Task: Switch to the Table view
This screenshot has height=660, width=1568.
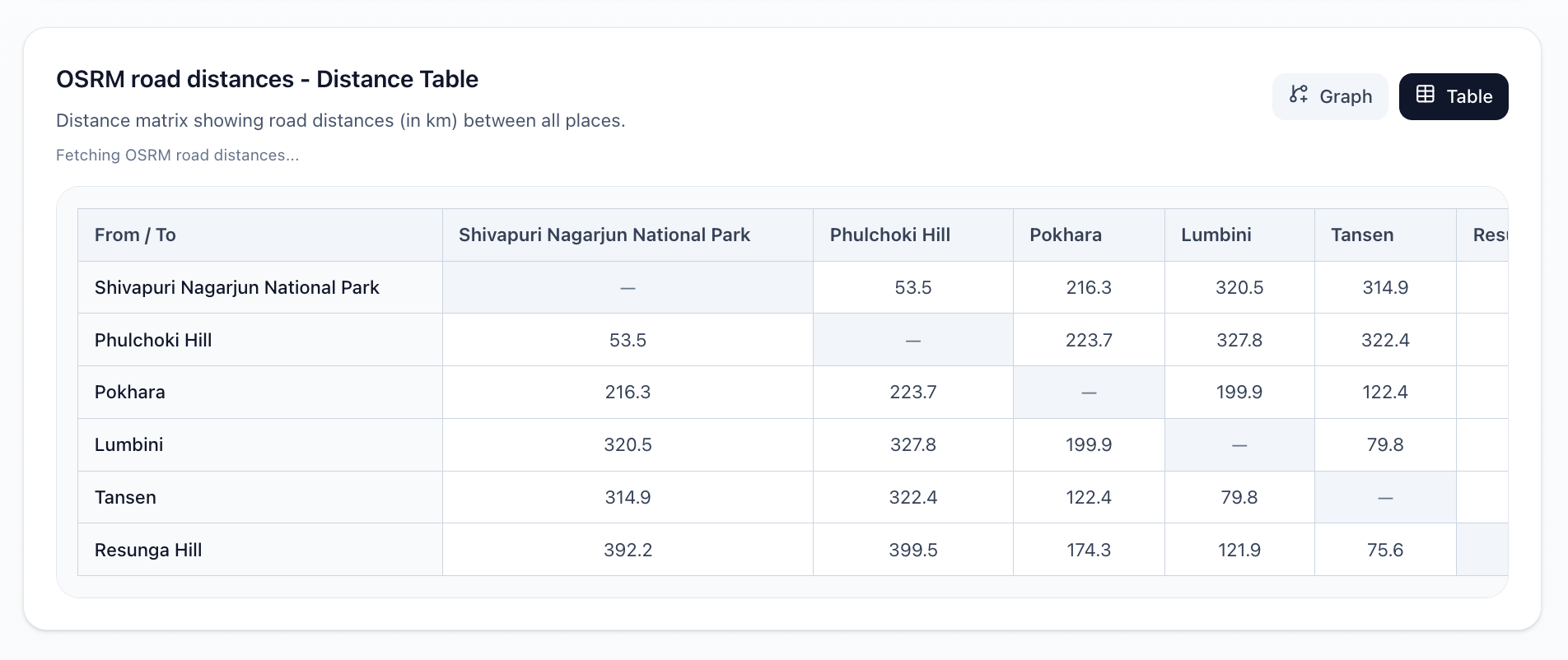Action: coord(1454,96)
